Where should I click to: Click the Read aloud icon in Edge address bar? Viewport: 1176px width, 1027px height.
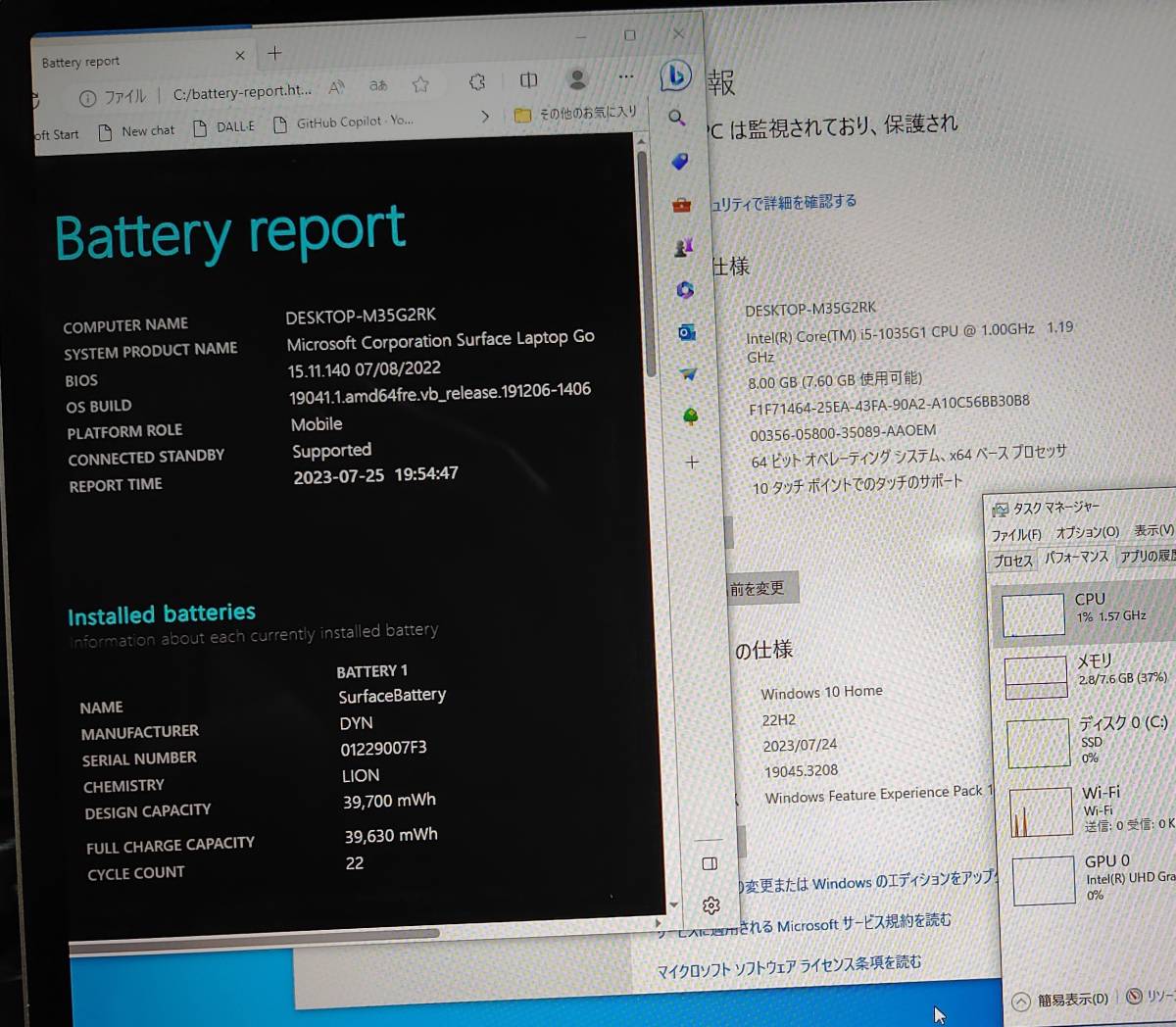[x=336, y=86]
